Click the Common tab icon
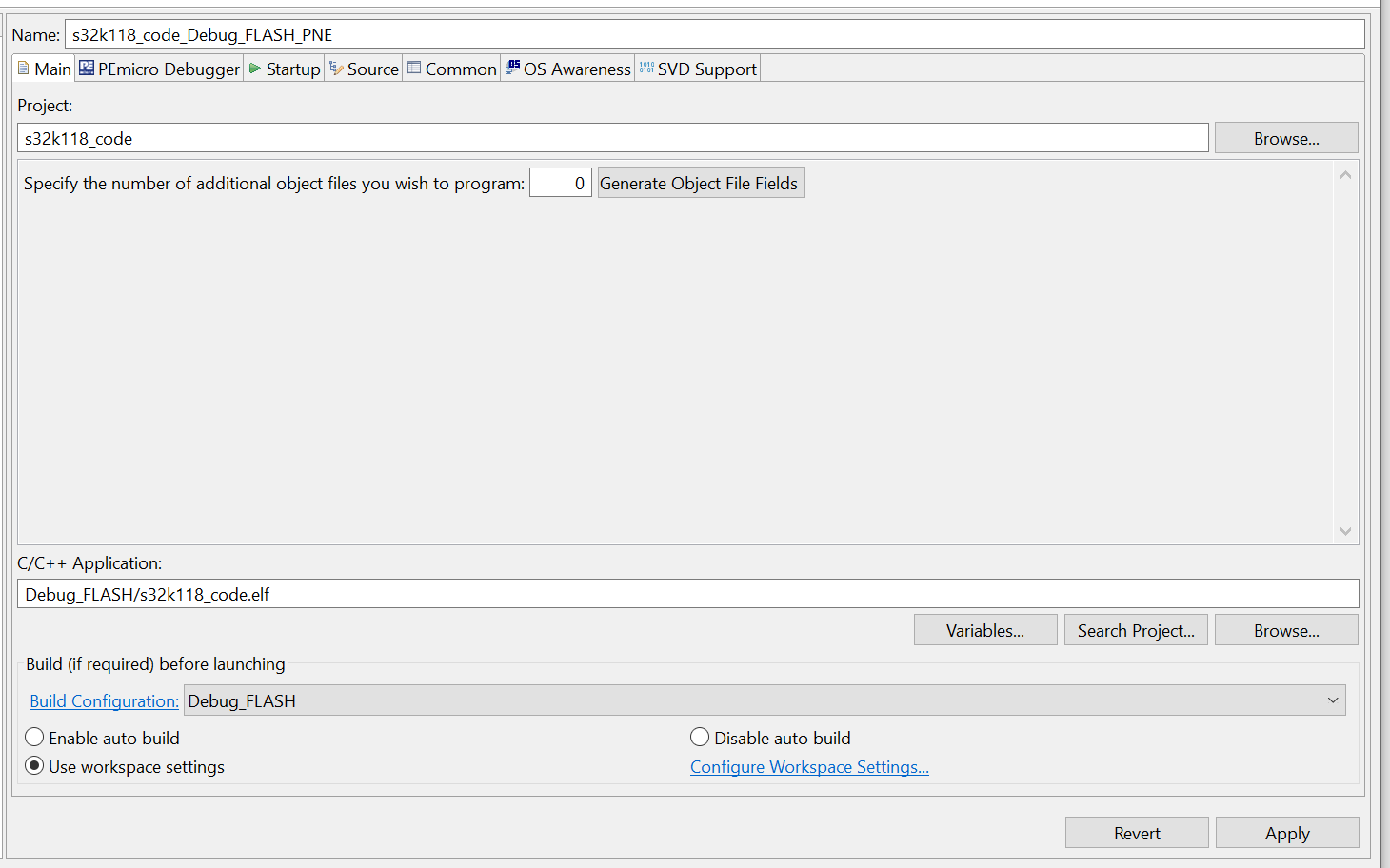The width and height of the screenshot is (1390, 868). pyautogui.click(x=414, y=69)
